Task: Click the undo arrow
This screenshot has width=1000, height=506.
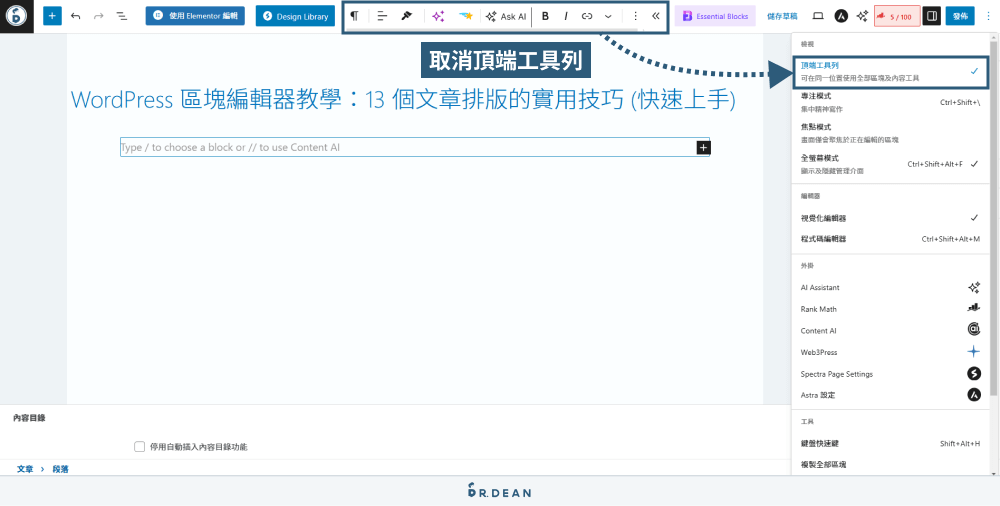Action: pyautogui.click(x=76, y=16)
